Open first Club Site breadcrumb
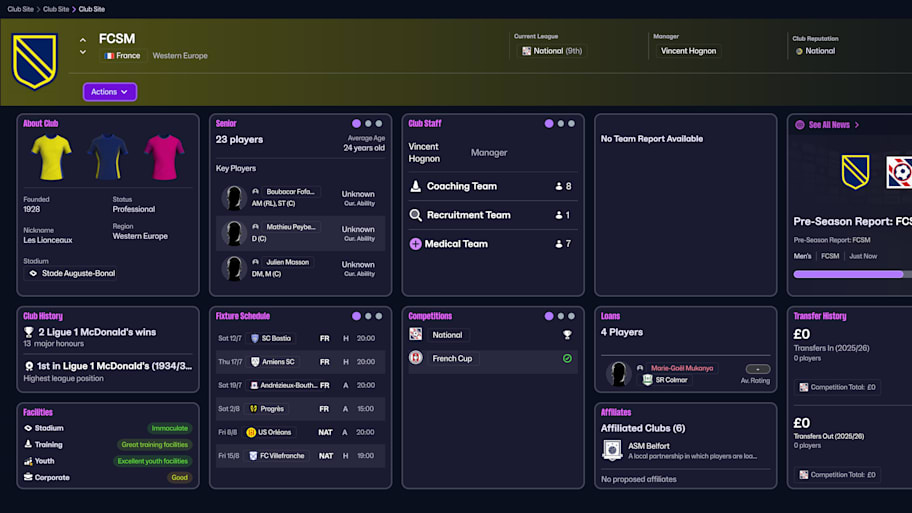The width and height of the screenshot is (912, 513). [20, 9]
